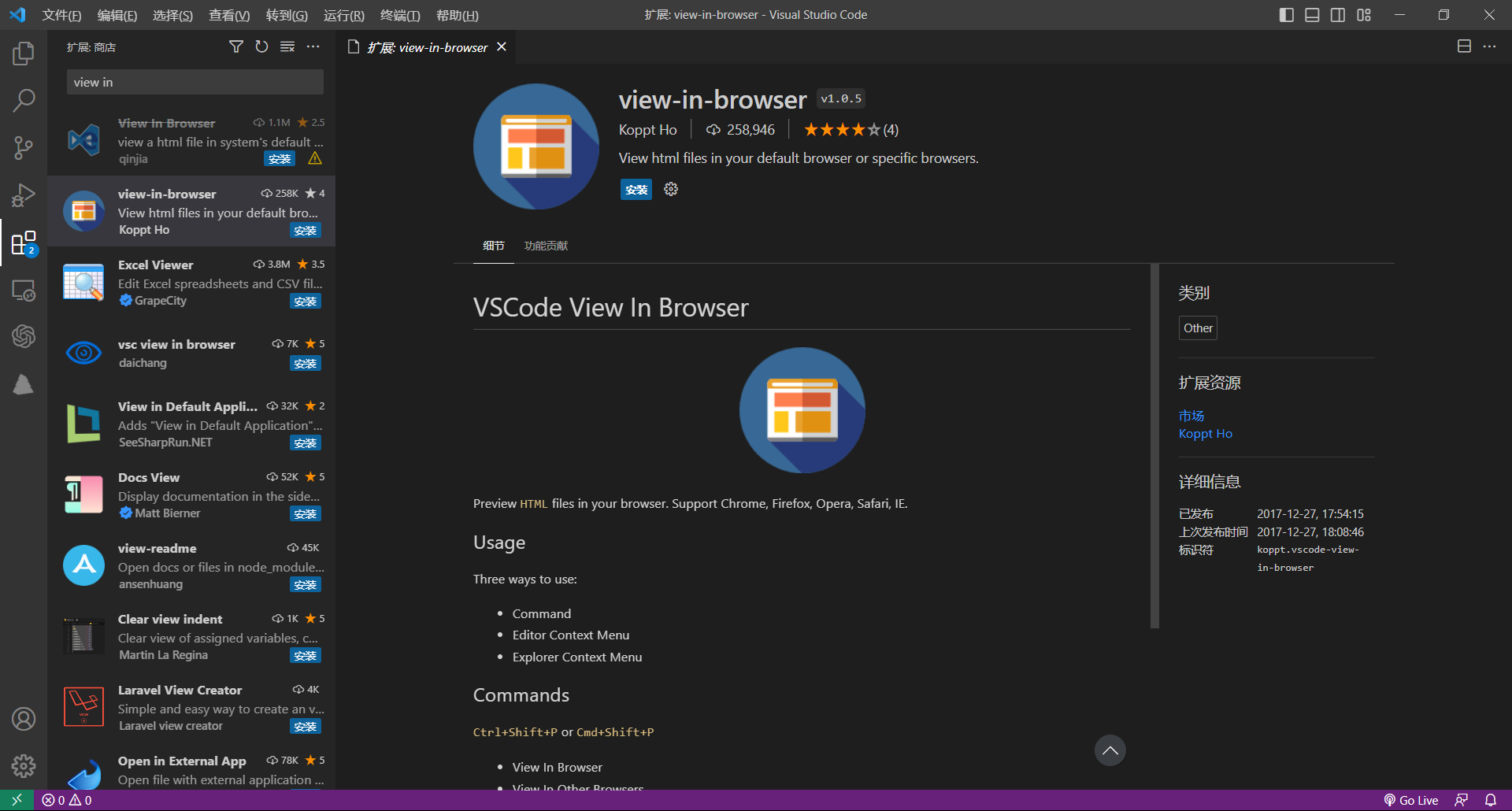Open editor more actions menu
This screenshot has height=811, width=1512.
coord(1489,46)
